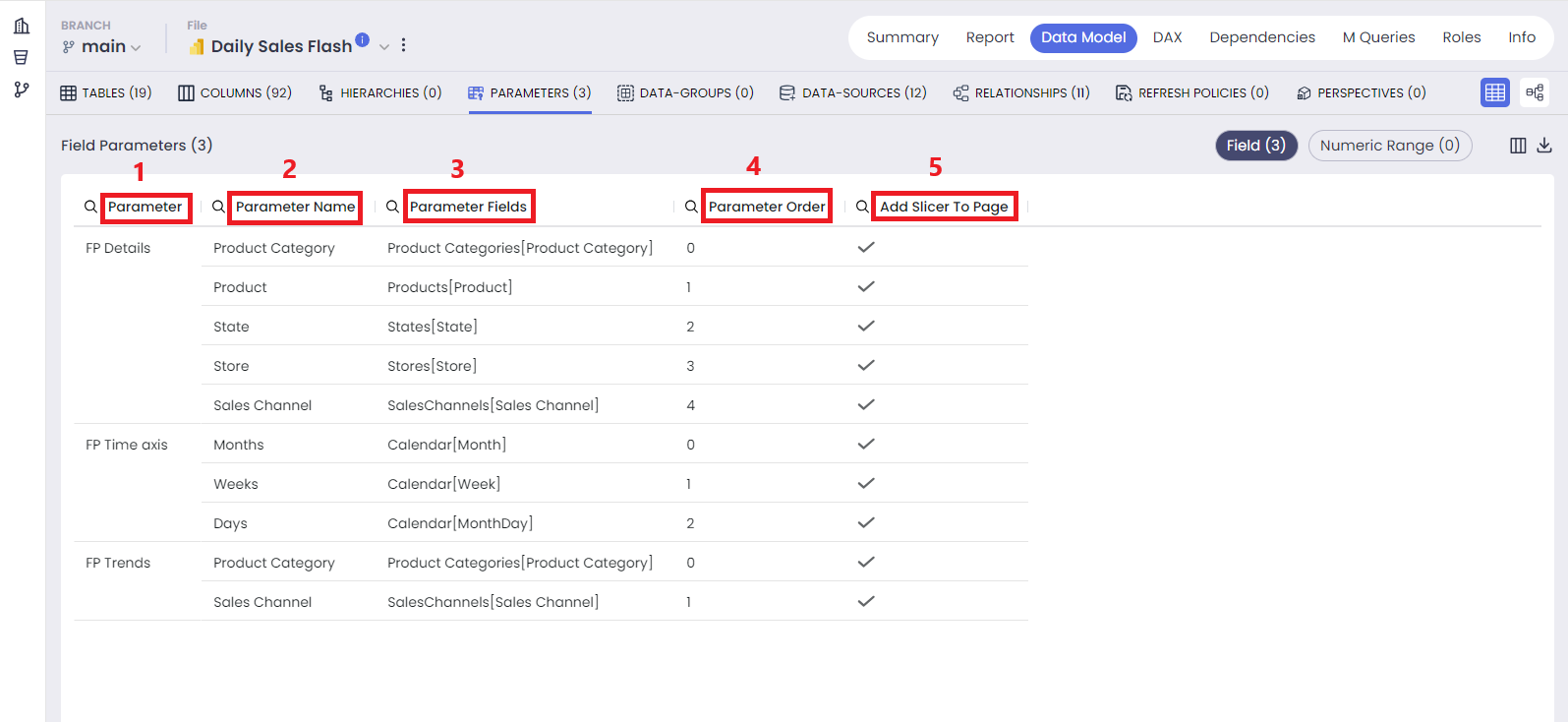The height and width of the screenshot is (722, 1568).
Task: Click search icon for Parameter column
Action: click(90, 207)
